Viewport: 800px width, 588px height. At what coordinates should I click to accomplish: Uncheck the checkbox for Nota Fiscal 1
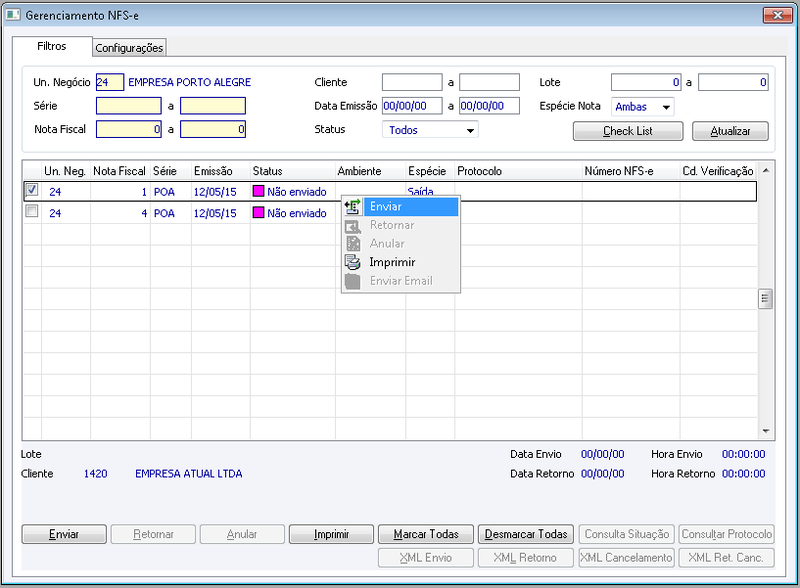32,190
